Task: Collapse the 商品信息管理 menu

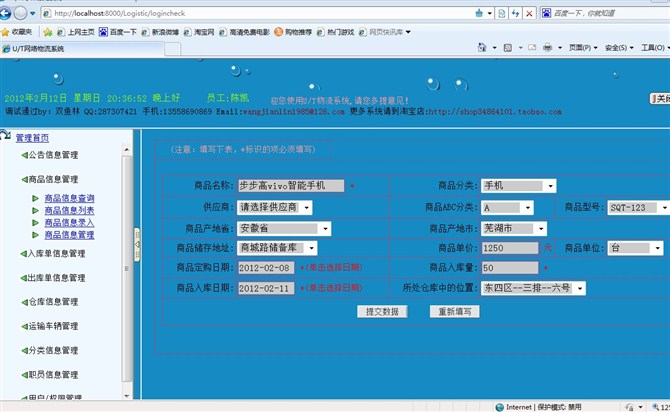Action: (x=50, y=179)
